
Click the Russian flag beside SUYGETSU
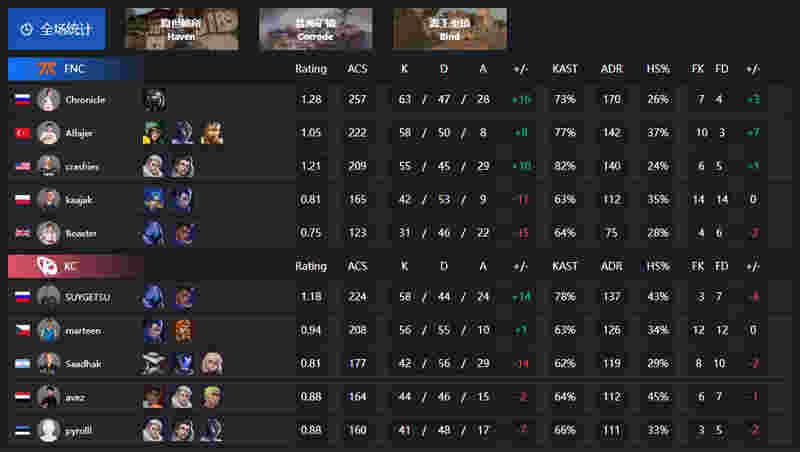(22, 297)
